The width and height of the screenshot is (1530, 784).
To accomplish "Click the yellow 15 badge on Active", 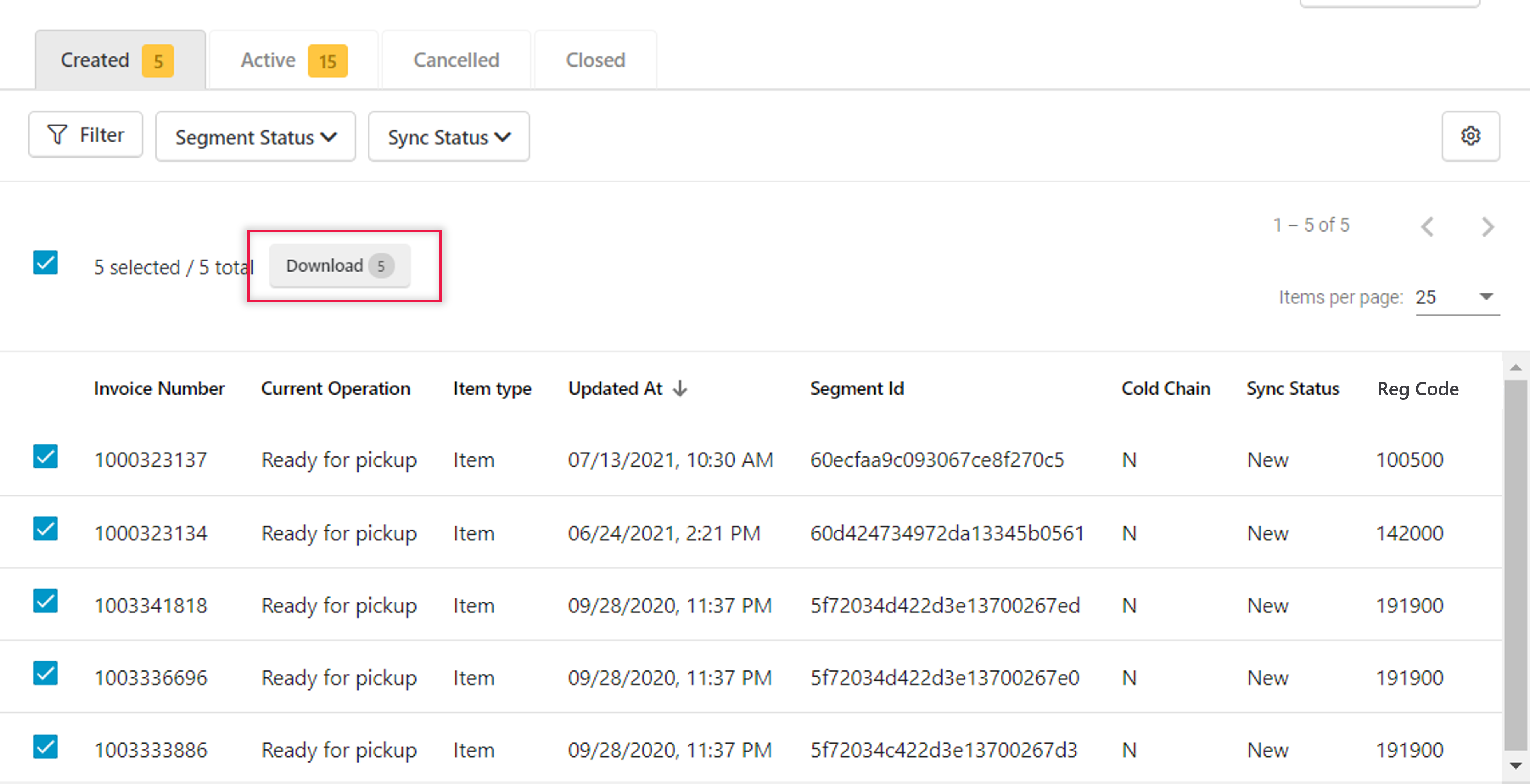I will click(x=327, y=61).
